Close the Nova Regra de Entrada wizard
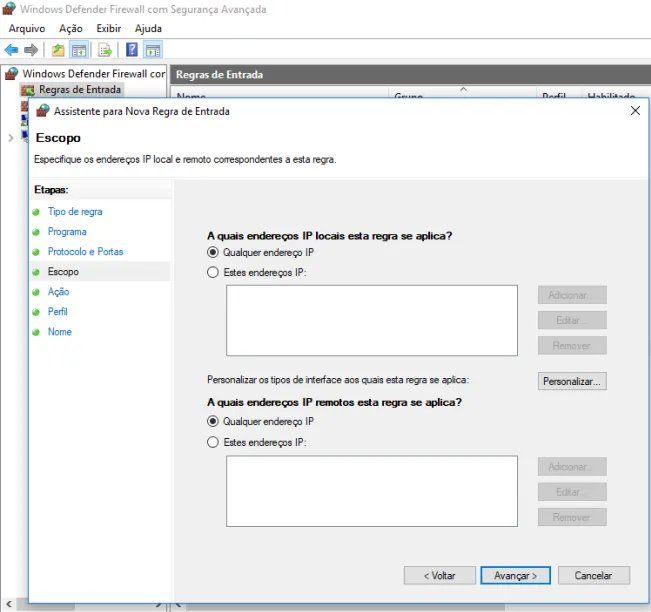The width and height of the screenshot is (651, 612). tap(635, 111)
